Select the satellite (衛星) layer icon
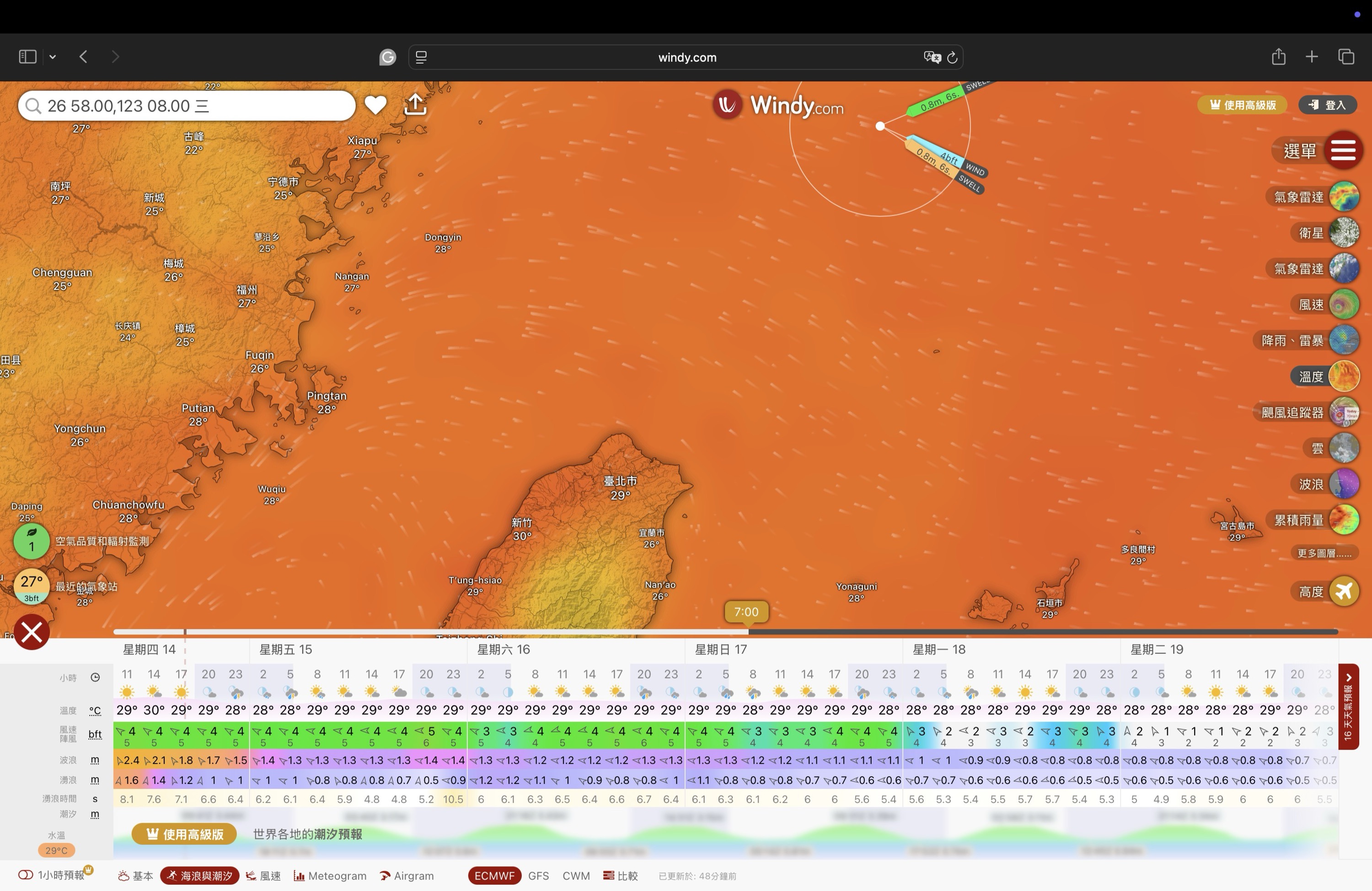The width and height of the screenshot is (1372, 891). pos(1344,233)
